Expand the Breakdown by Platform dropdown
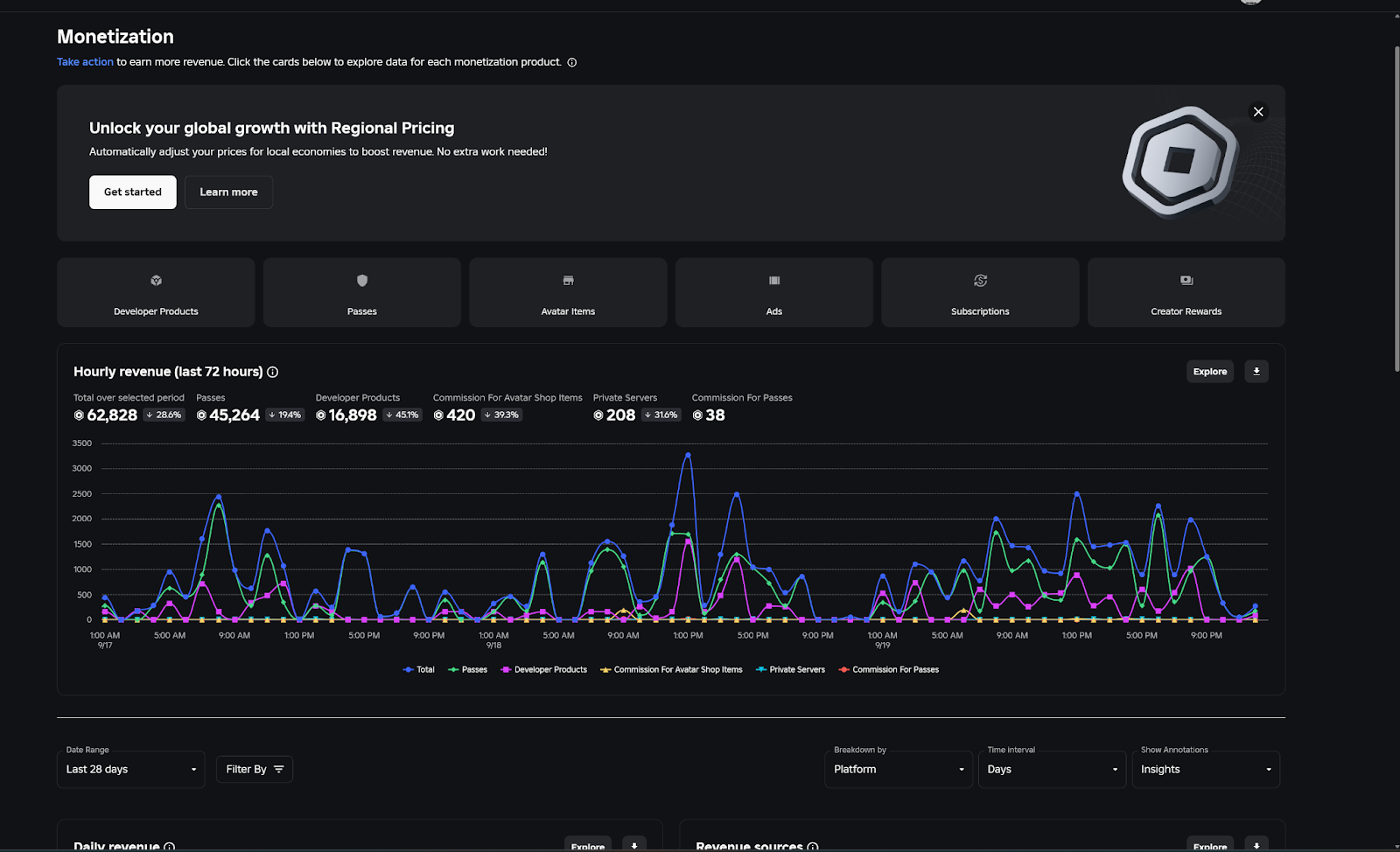Viewport: 1400px width, 852px height. [897, 769]
